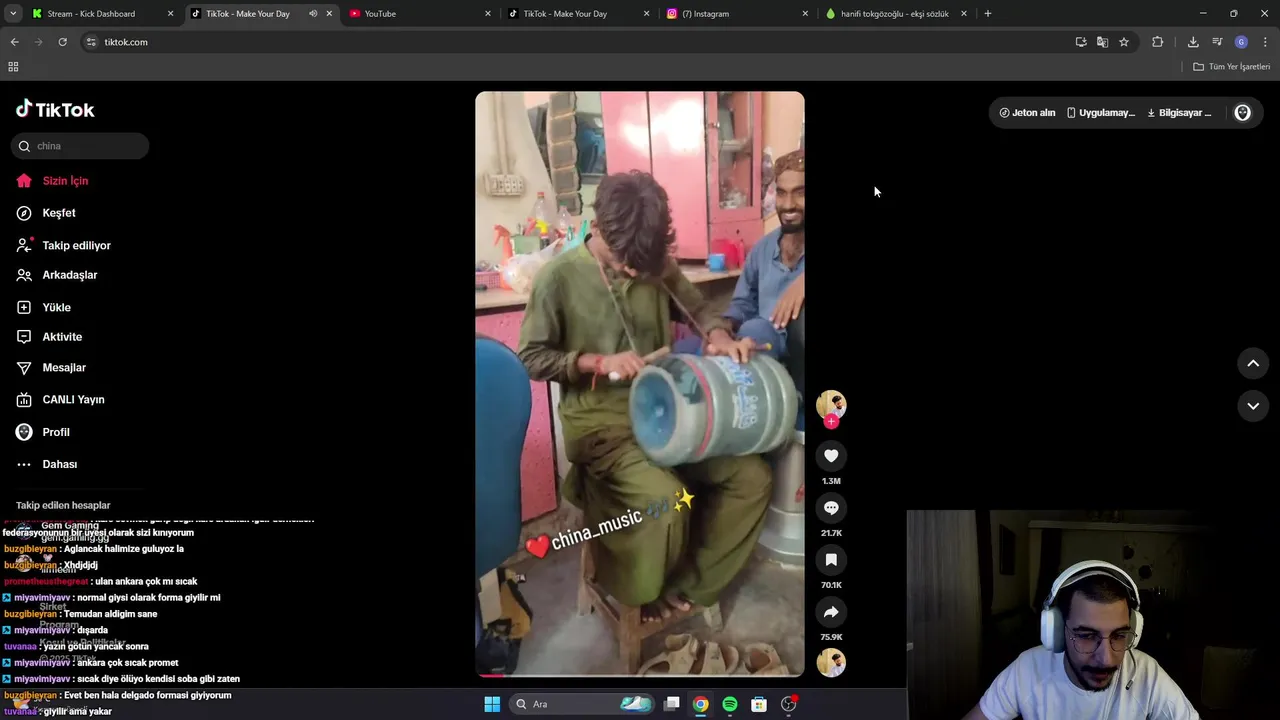
Task: Save video with the bookmark icon
Action: tap(831, 560)
